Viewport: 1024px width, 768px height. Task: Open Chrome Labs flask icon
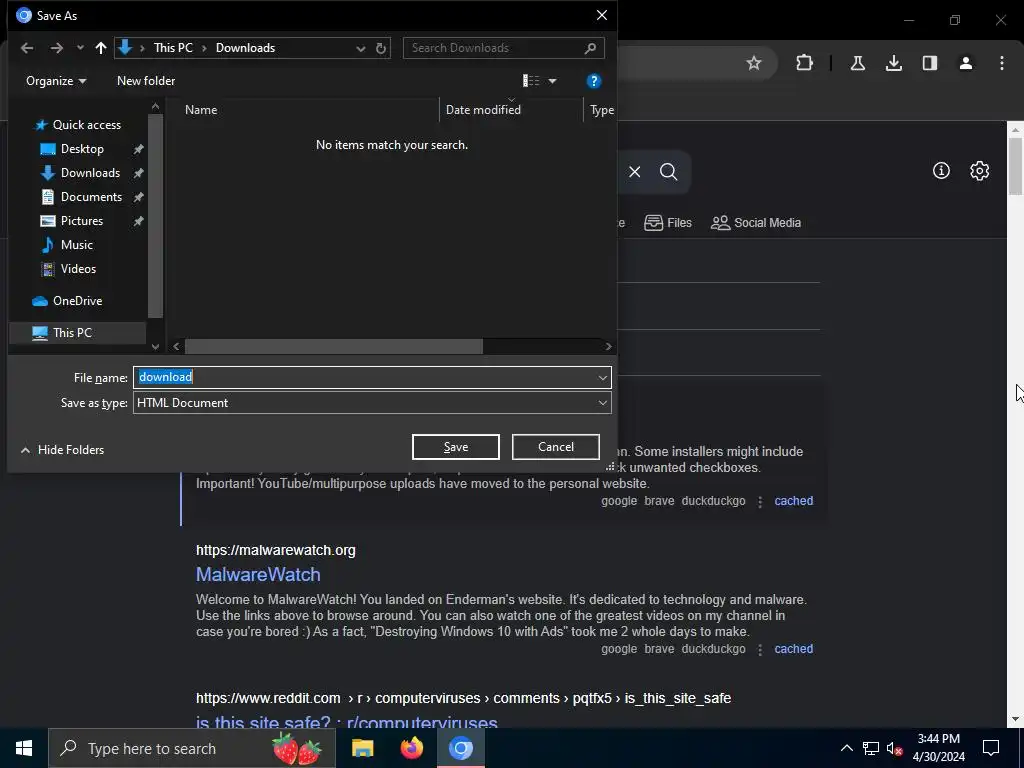[857, 63]
